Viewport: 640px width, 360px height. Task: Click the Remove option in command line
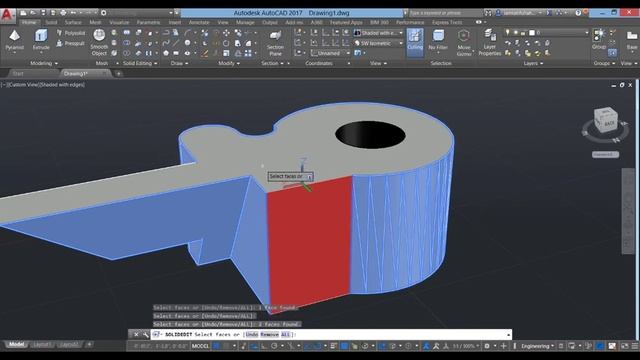pos(269,335)
